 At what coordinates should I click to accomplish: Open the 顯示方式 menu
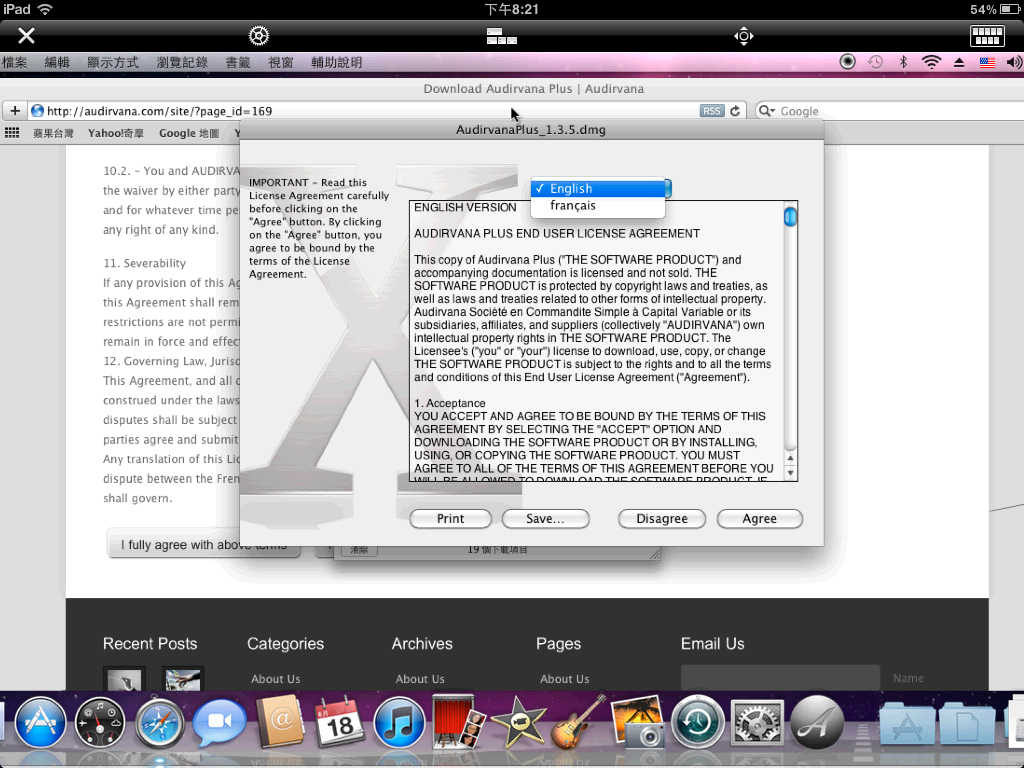coord(112,62)
